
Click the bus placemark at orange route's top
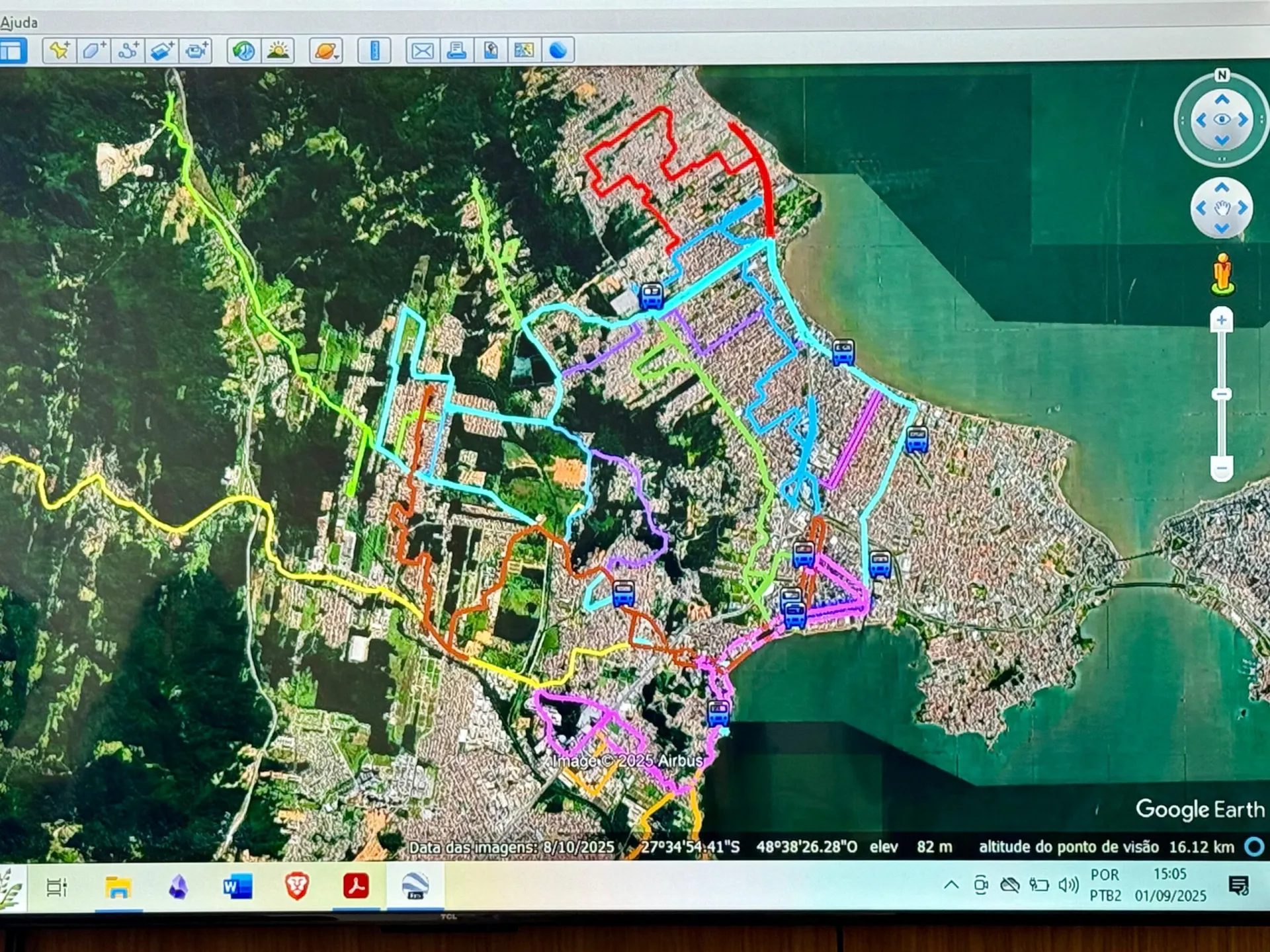click(x=804, y=554)
